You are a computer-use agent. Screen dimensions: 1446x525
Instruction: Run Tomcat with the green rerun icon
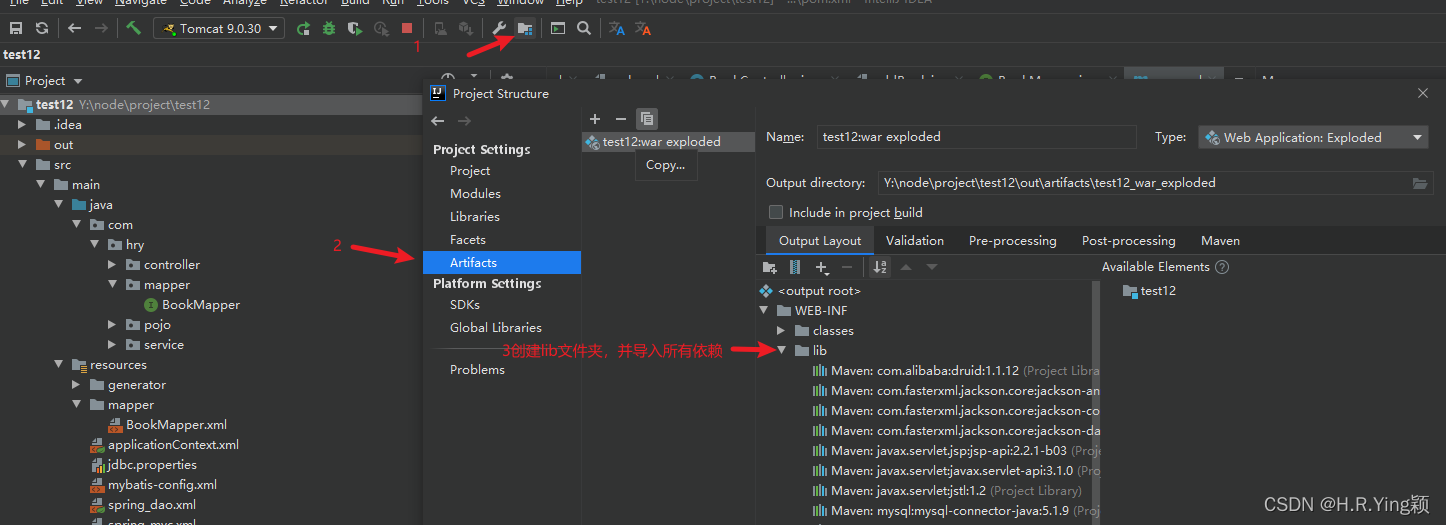coord(304,29)
